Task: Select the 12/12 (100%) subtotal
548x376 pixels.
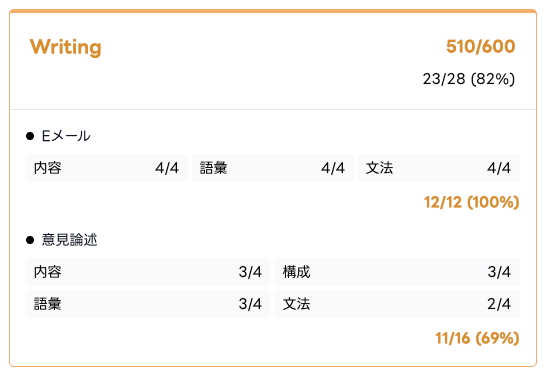Action: (x=471, y=202)
